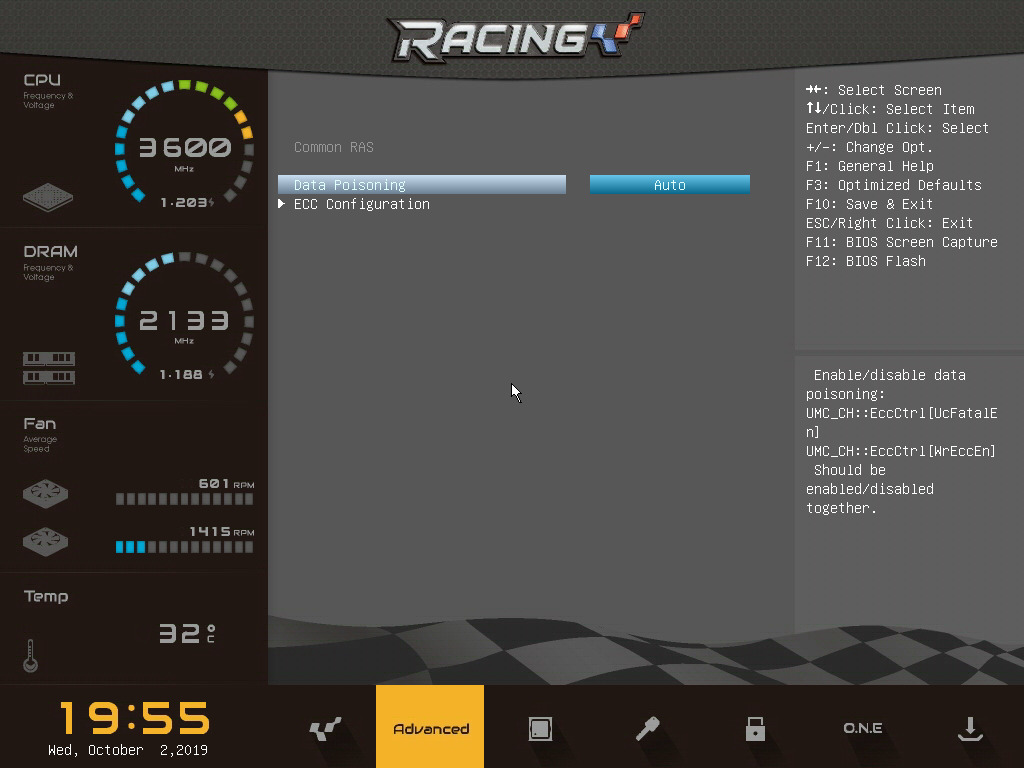Open the O.N.E overclocking tab

pos(863,728)
